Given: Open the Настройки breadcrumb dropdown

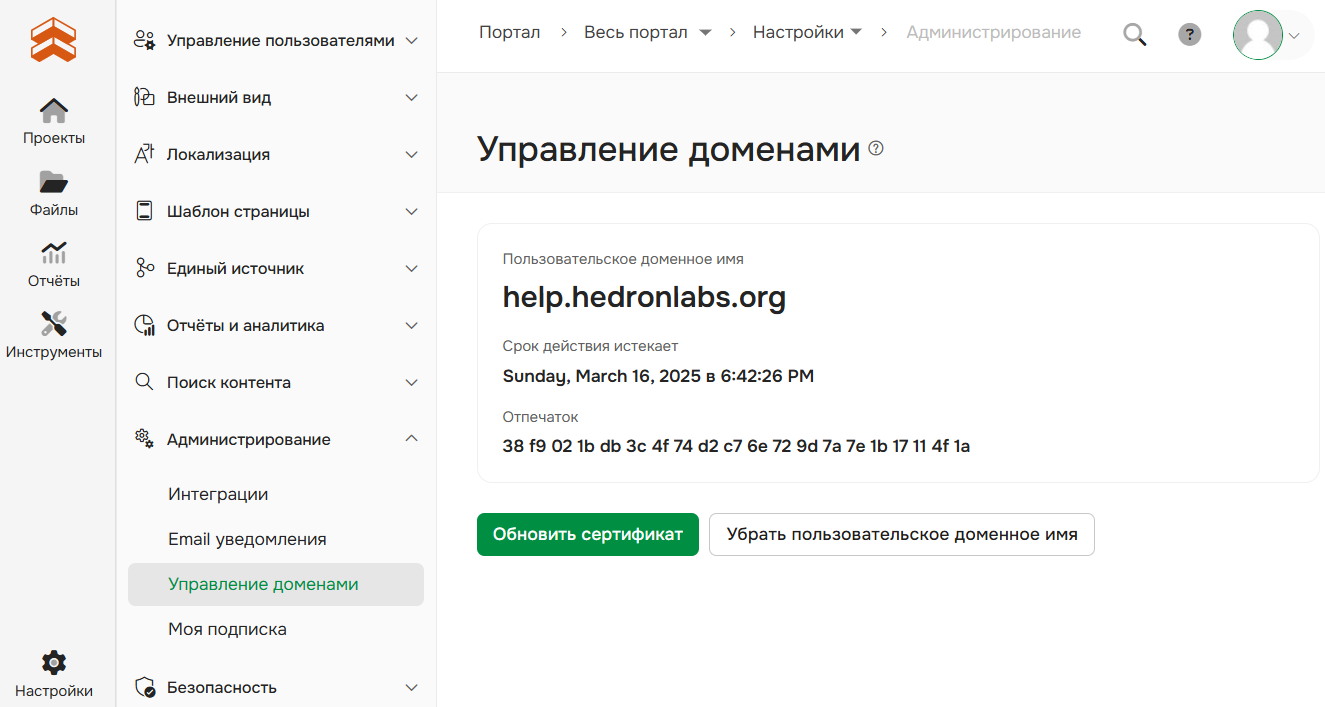Looking at the screenshot, I should click(x=858, y=31).
